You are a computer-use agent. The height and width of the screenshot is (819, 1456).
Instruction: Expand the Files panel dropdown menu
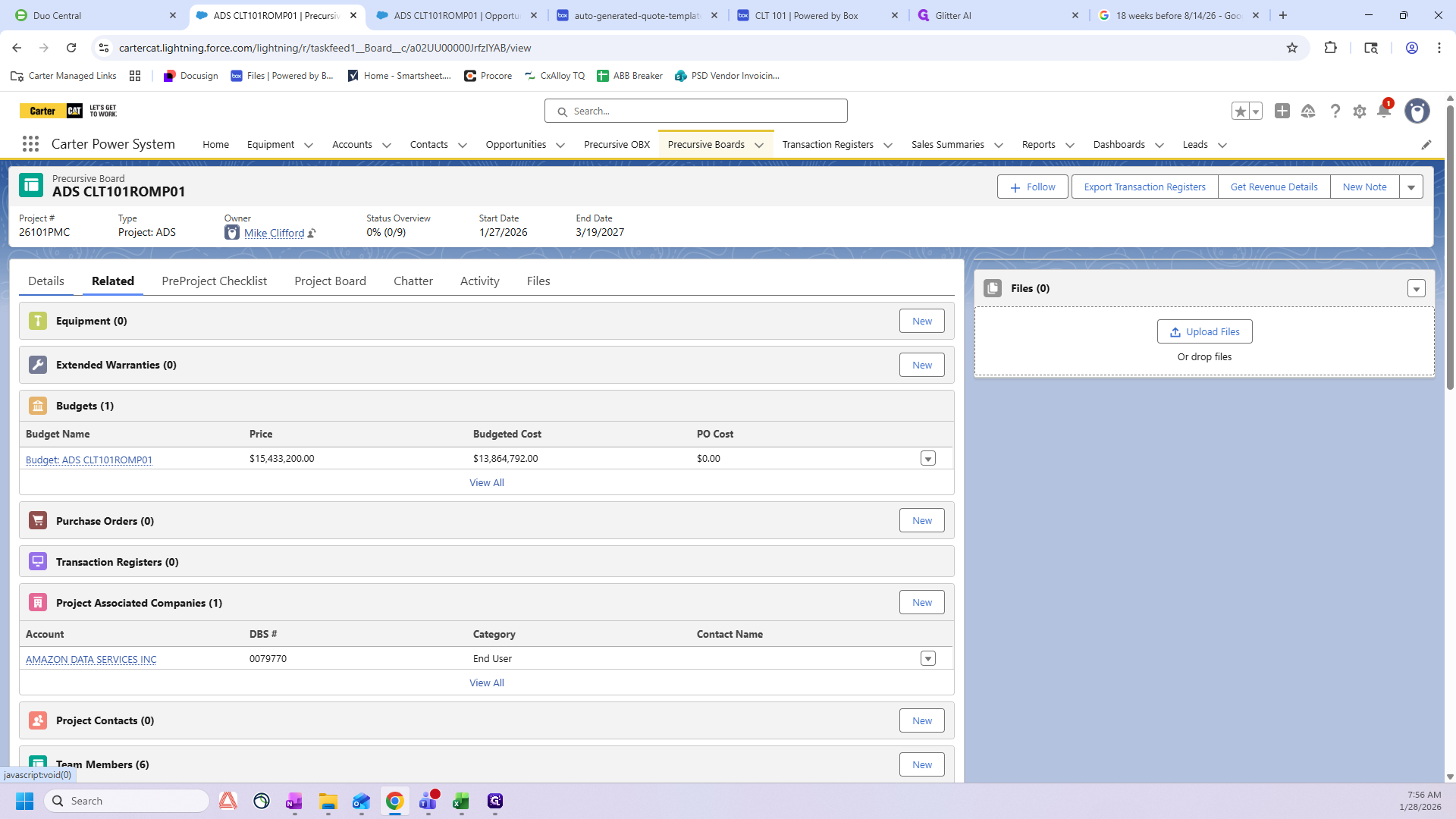[1416, 289]
